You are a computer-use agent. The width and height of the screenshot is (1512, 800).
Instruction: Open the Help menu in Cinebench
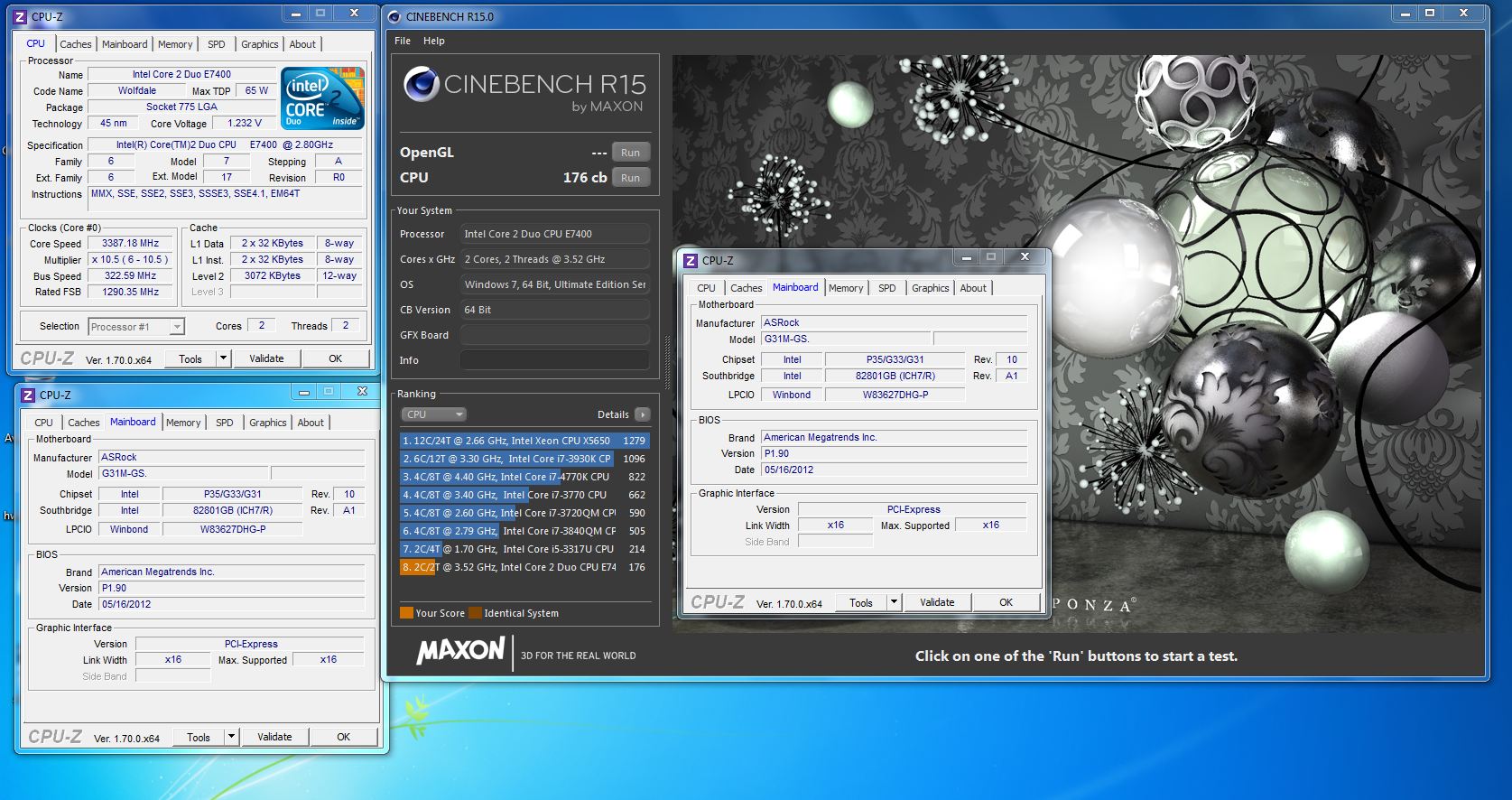point(434,41)
